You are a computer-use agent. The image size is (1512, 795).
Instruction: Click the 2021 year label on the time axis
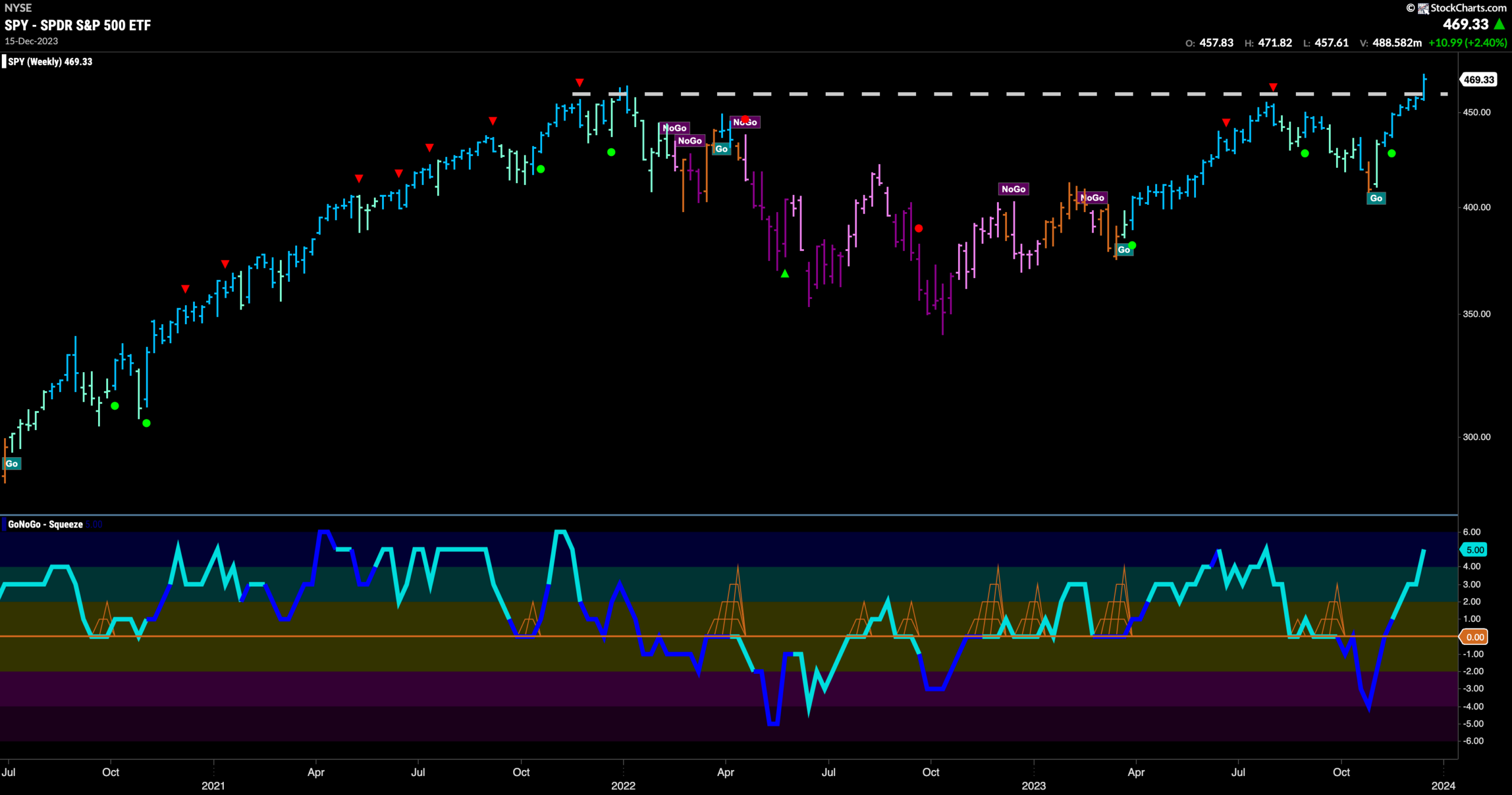coord(213,786)
